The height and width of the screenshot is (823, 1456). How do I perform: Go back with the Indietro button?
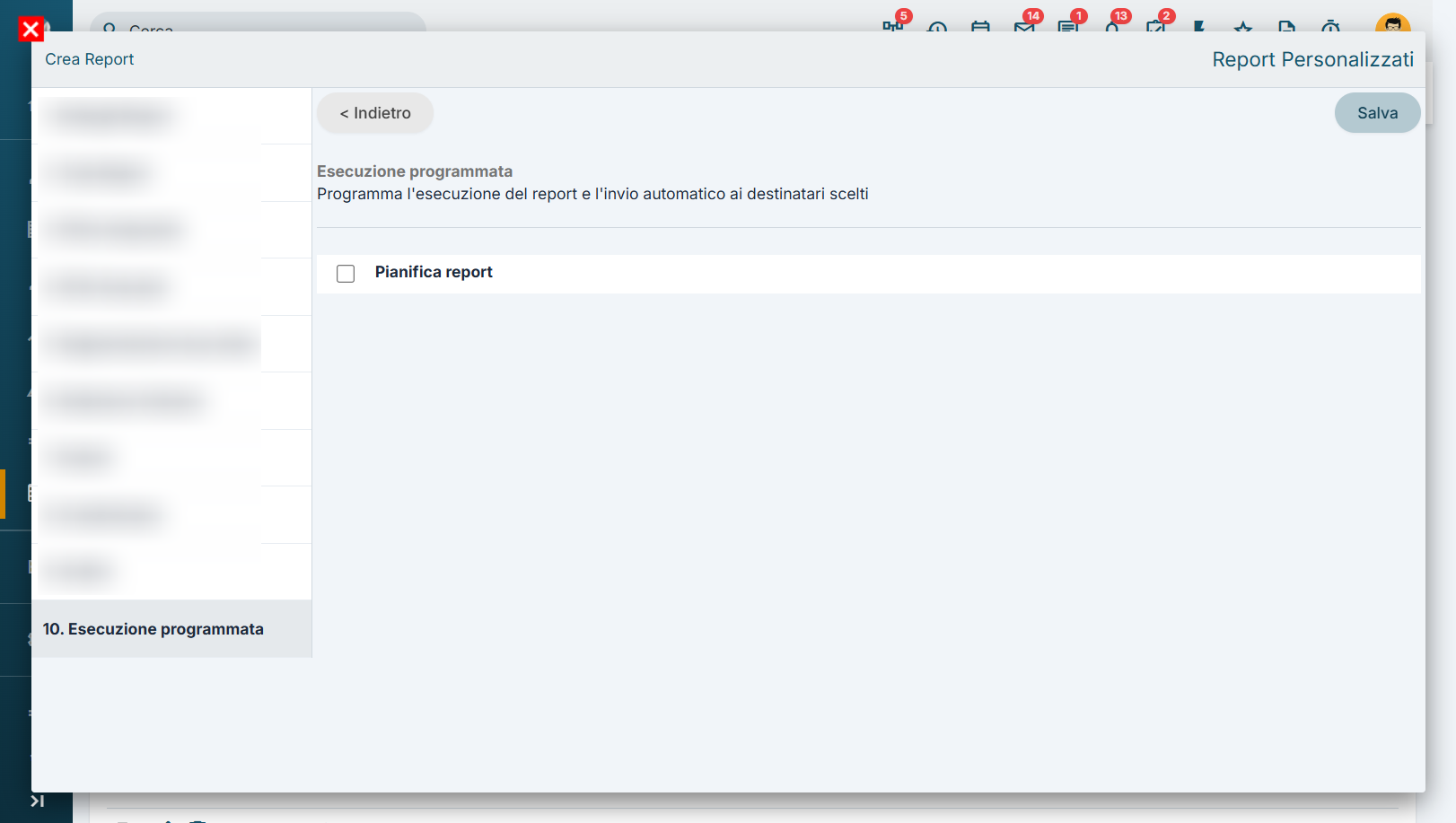375,113
